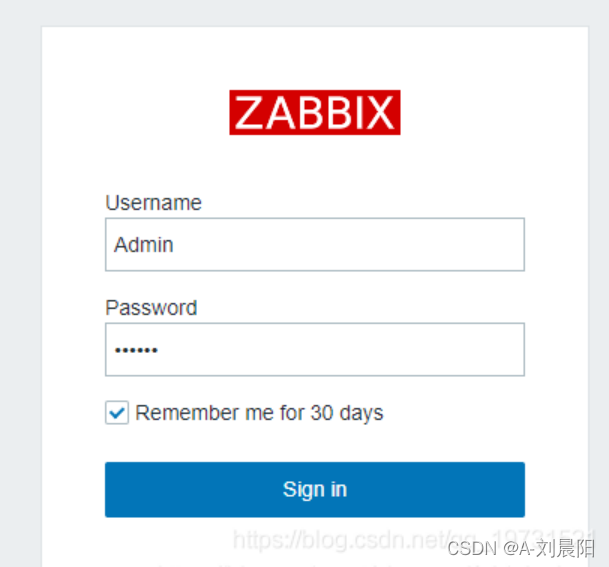Screen dimensions: 609x567
Task: Click the Password label text
Action: (151, 308)
